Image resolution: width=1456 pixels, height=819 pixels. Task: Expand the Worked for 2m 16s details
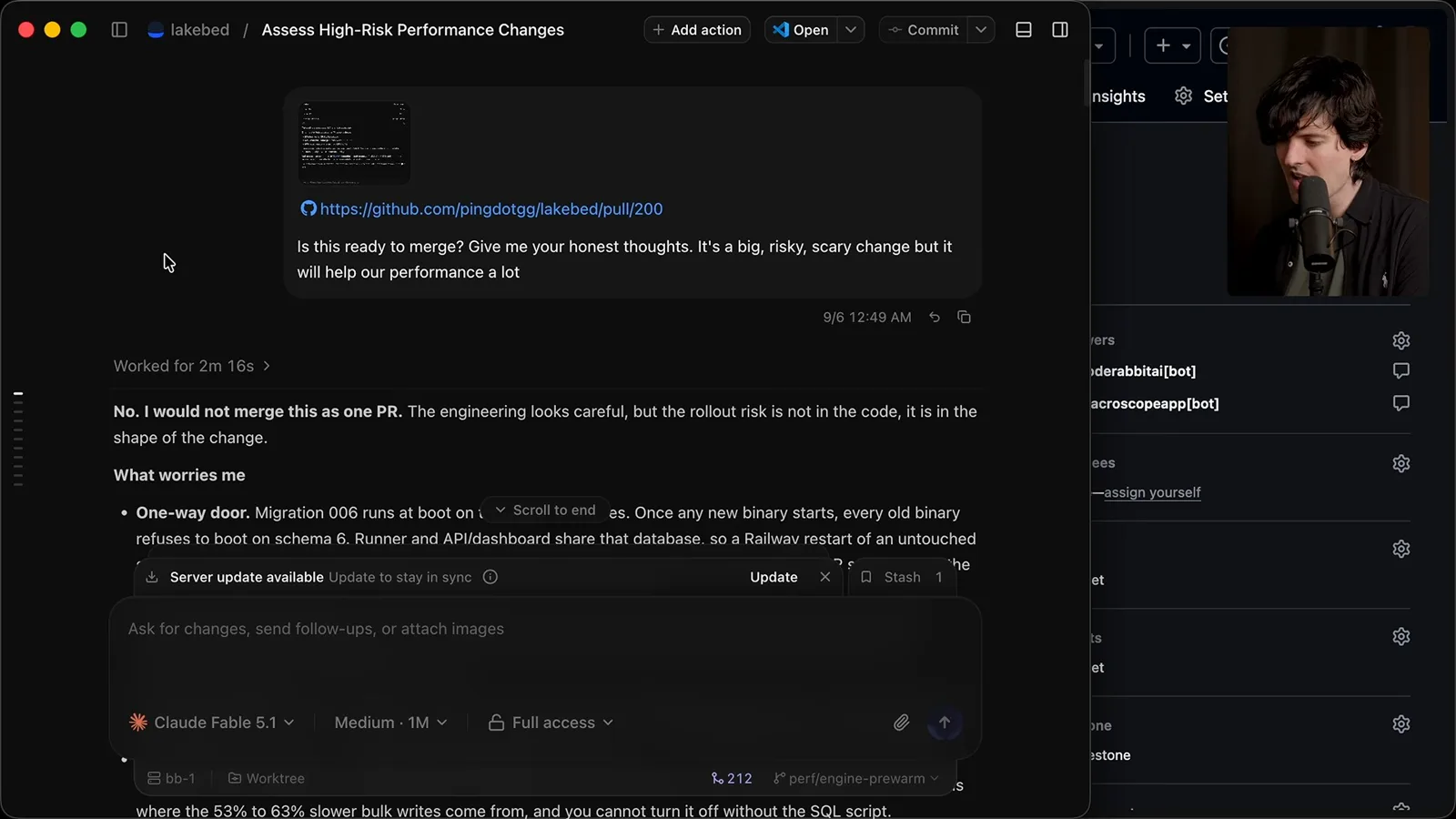192,366
